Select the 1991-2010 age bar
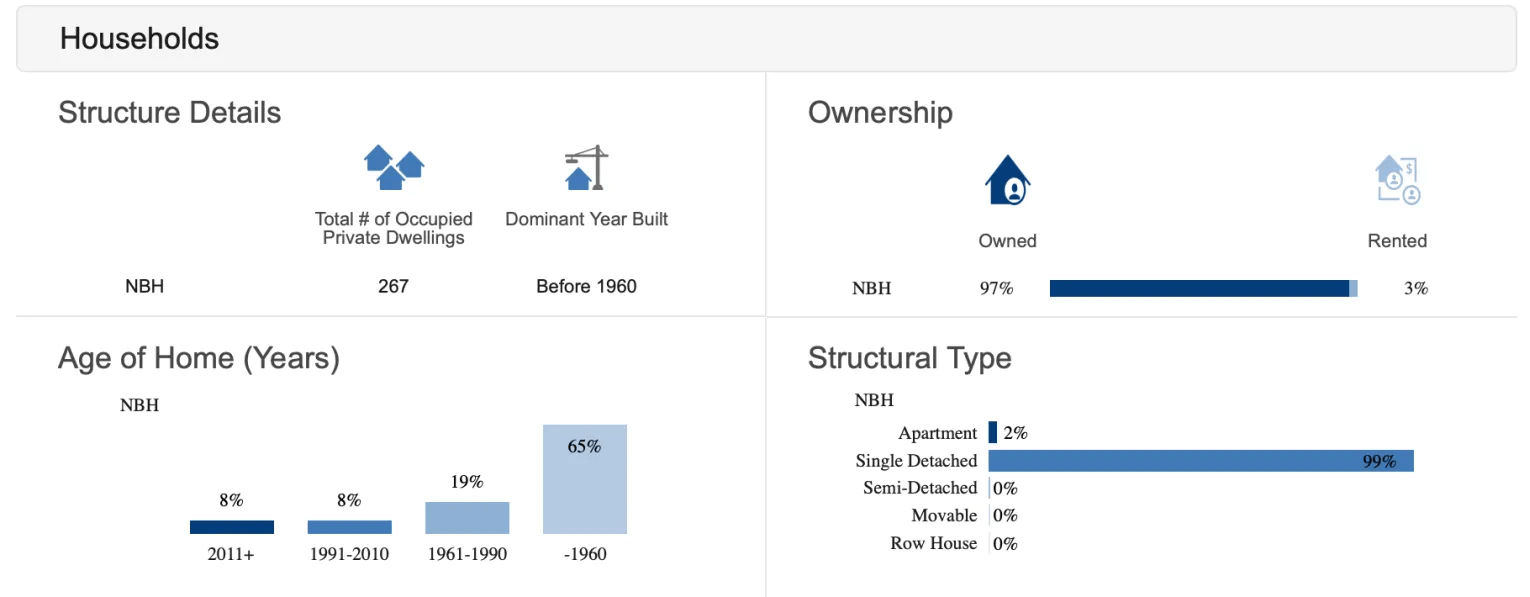The width and height of the screenshot is (1530, 597). click(x=349, y=527)
